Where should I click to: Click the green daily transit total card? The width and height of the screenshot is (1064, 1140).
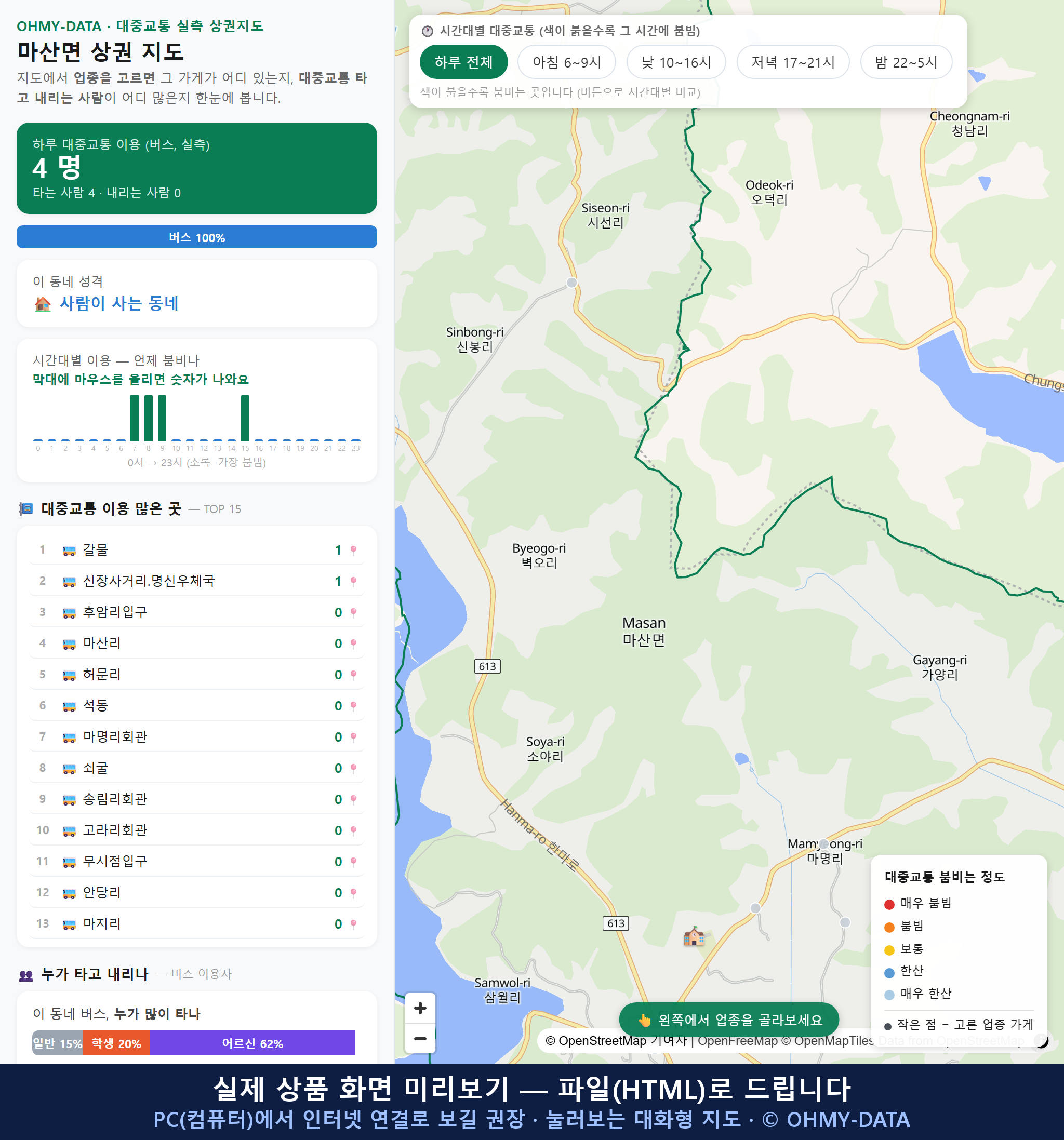pyautogui.click(x=197, y=168)
